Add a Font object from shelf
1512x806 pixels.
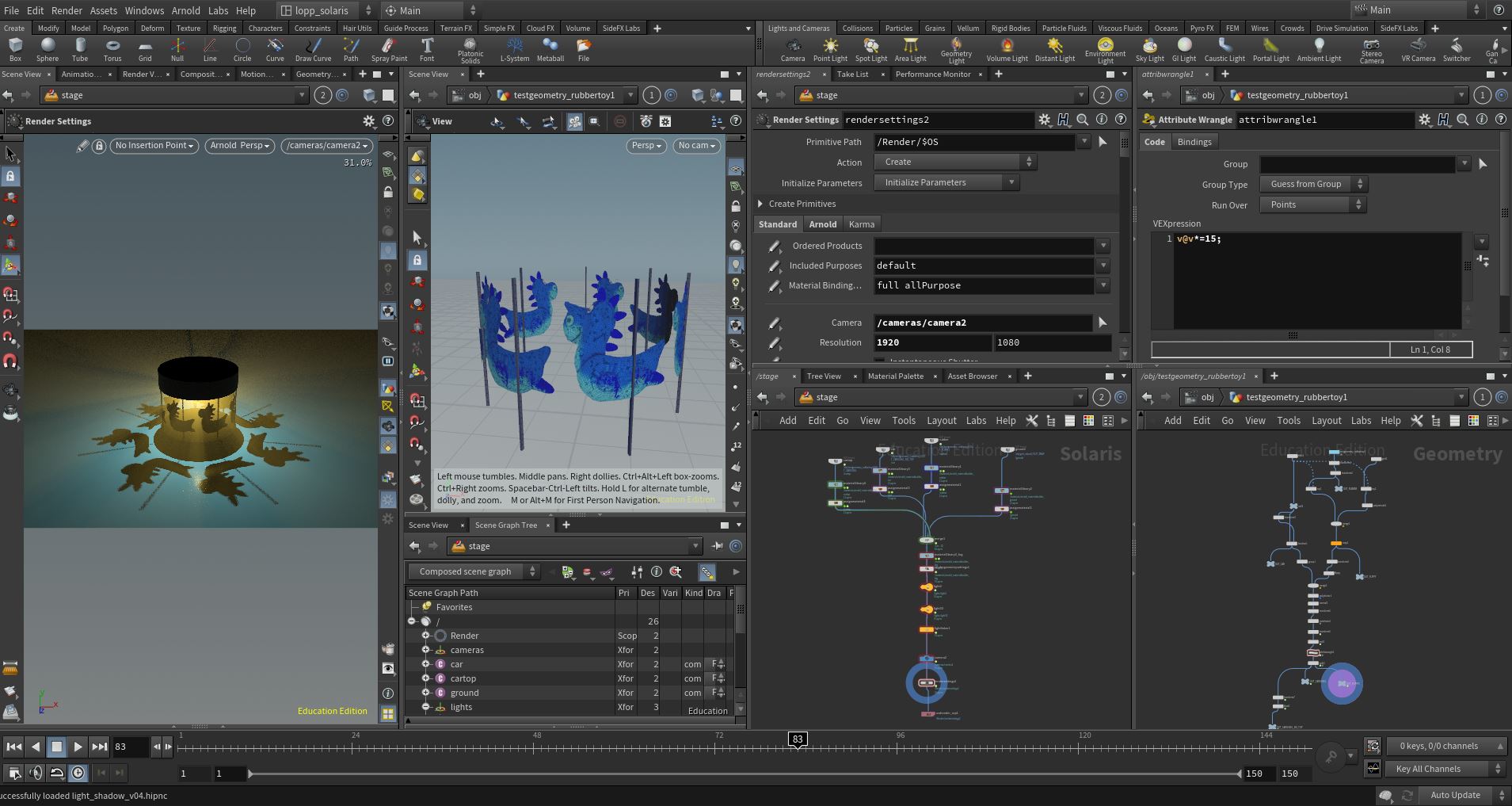coord(427,49)
